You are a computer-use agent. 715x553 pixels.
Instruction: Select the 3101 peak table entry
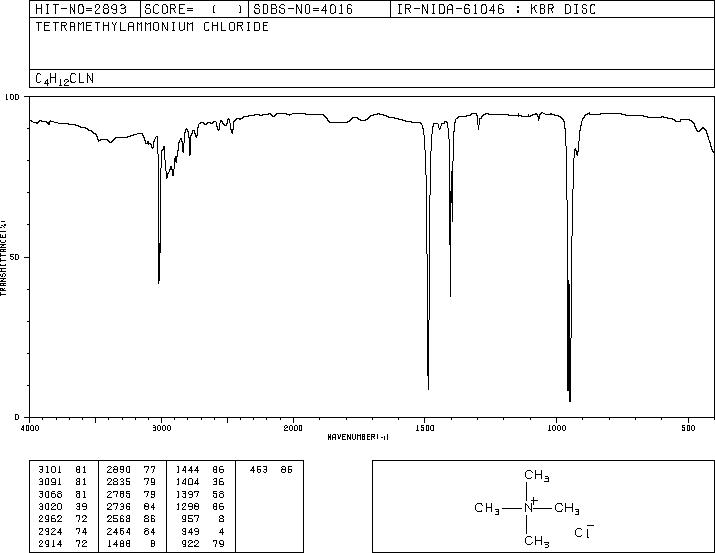point(62,470)
